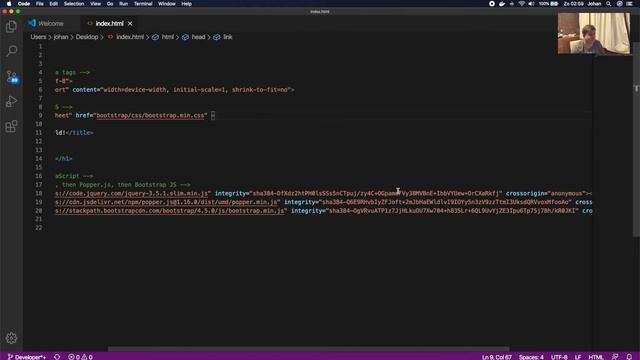
Task: Click the LF end-of-line selector
Action: tap(578, 357)
